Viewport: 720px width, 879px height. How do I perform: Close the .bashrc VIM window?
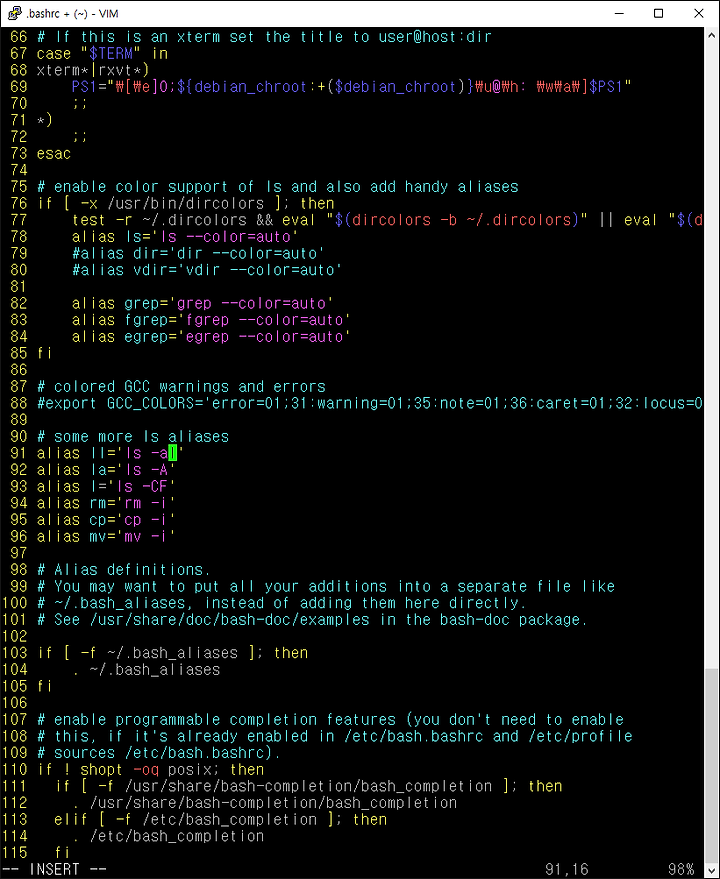tap(699, 13)
